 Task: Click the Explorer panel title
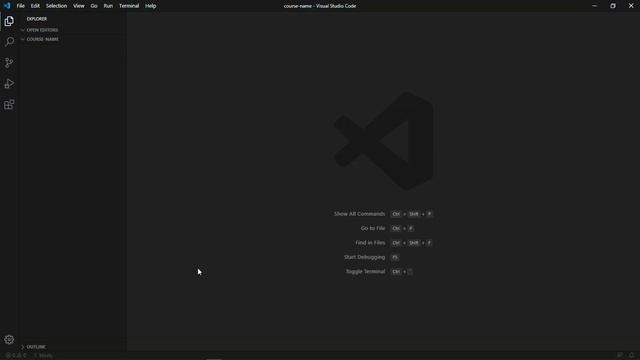pyautogui.click(x=37, y=19)
